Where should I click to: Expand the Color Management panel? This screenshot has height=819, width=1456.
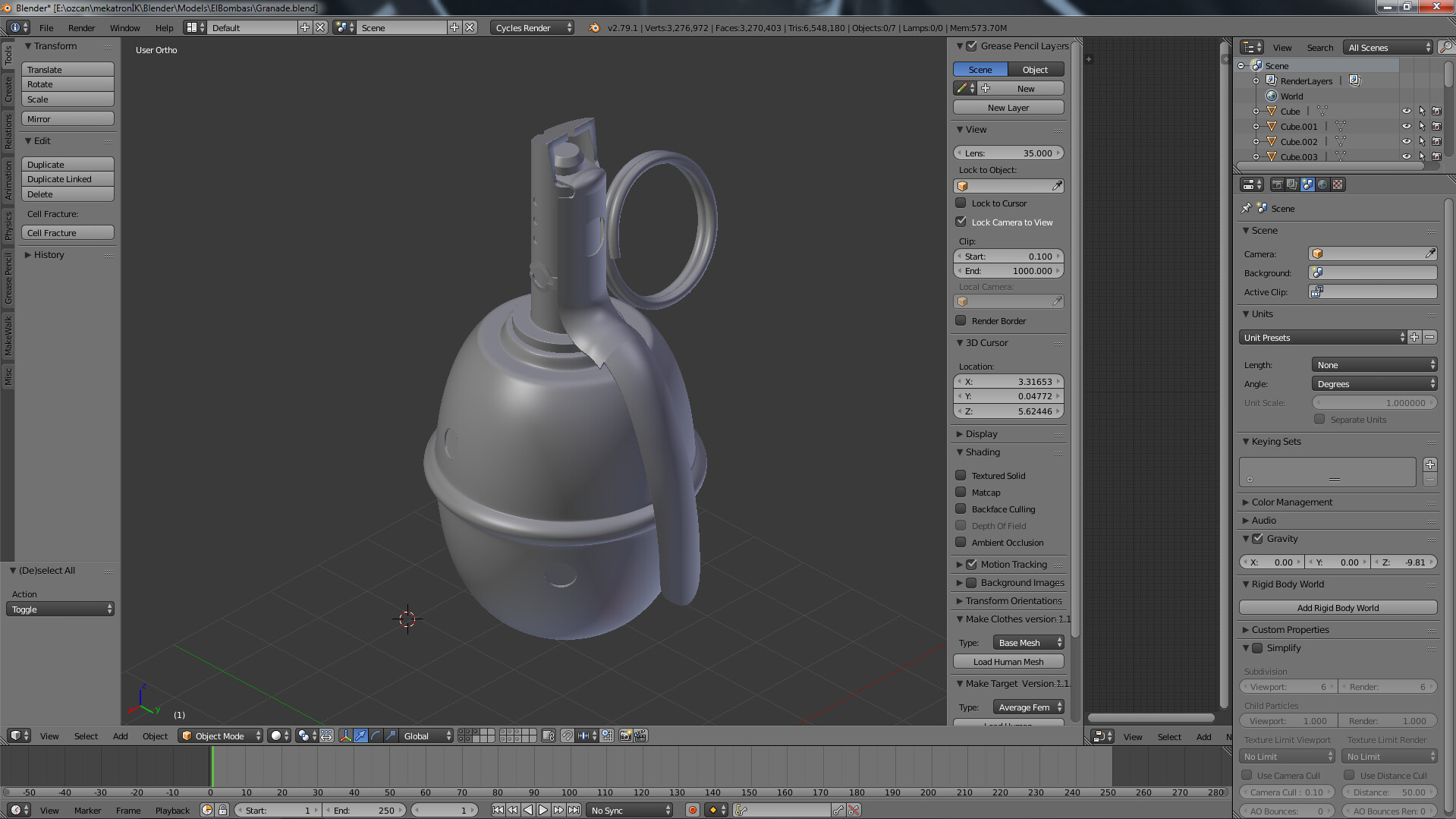coord(1291,502)
